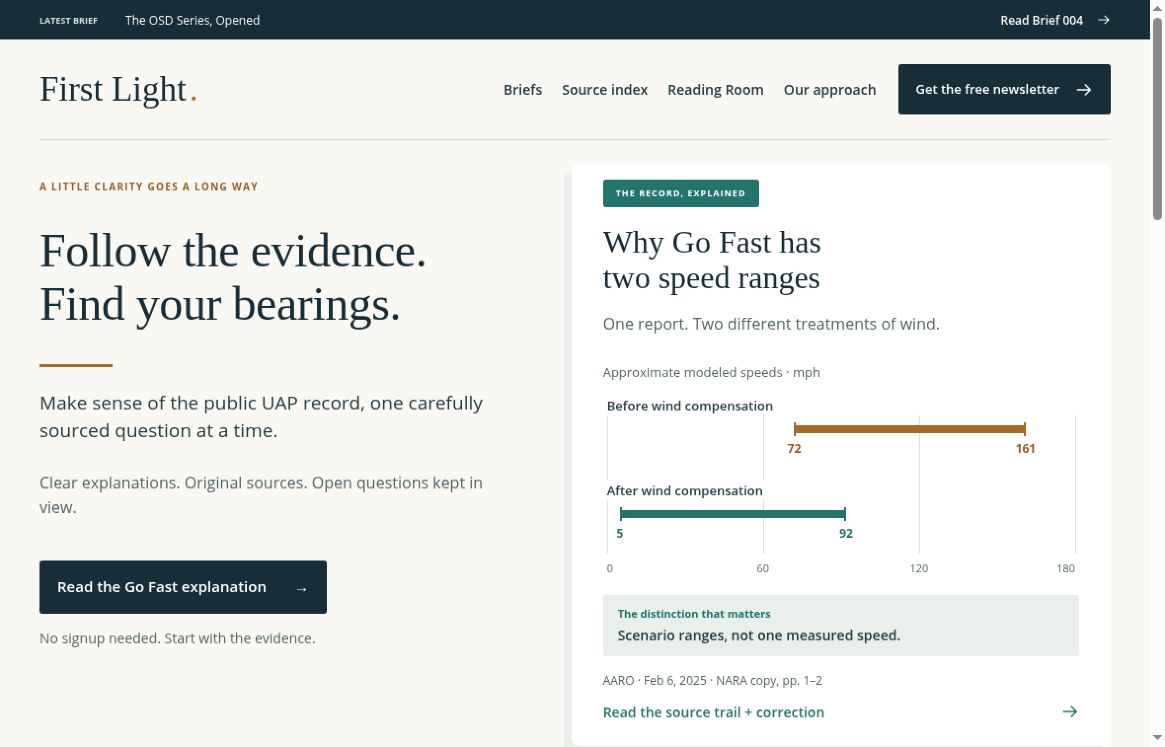Click the value 92 on the chart
This screenshot has width=1165, height=747.
(x=846, y=534)
